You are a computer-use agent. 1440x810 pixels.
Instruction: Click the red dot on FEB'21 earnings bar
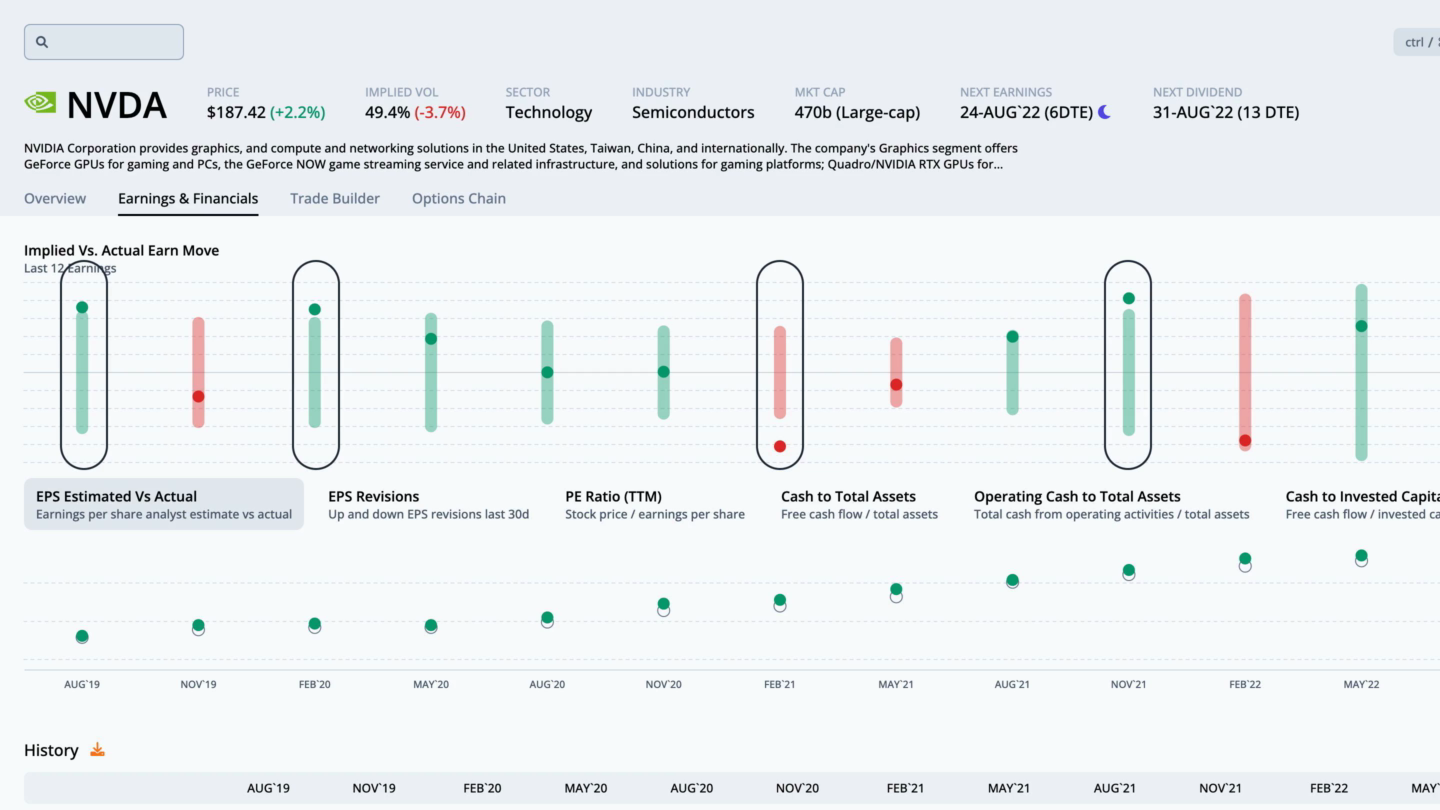click(x=780, y=446)
